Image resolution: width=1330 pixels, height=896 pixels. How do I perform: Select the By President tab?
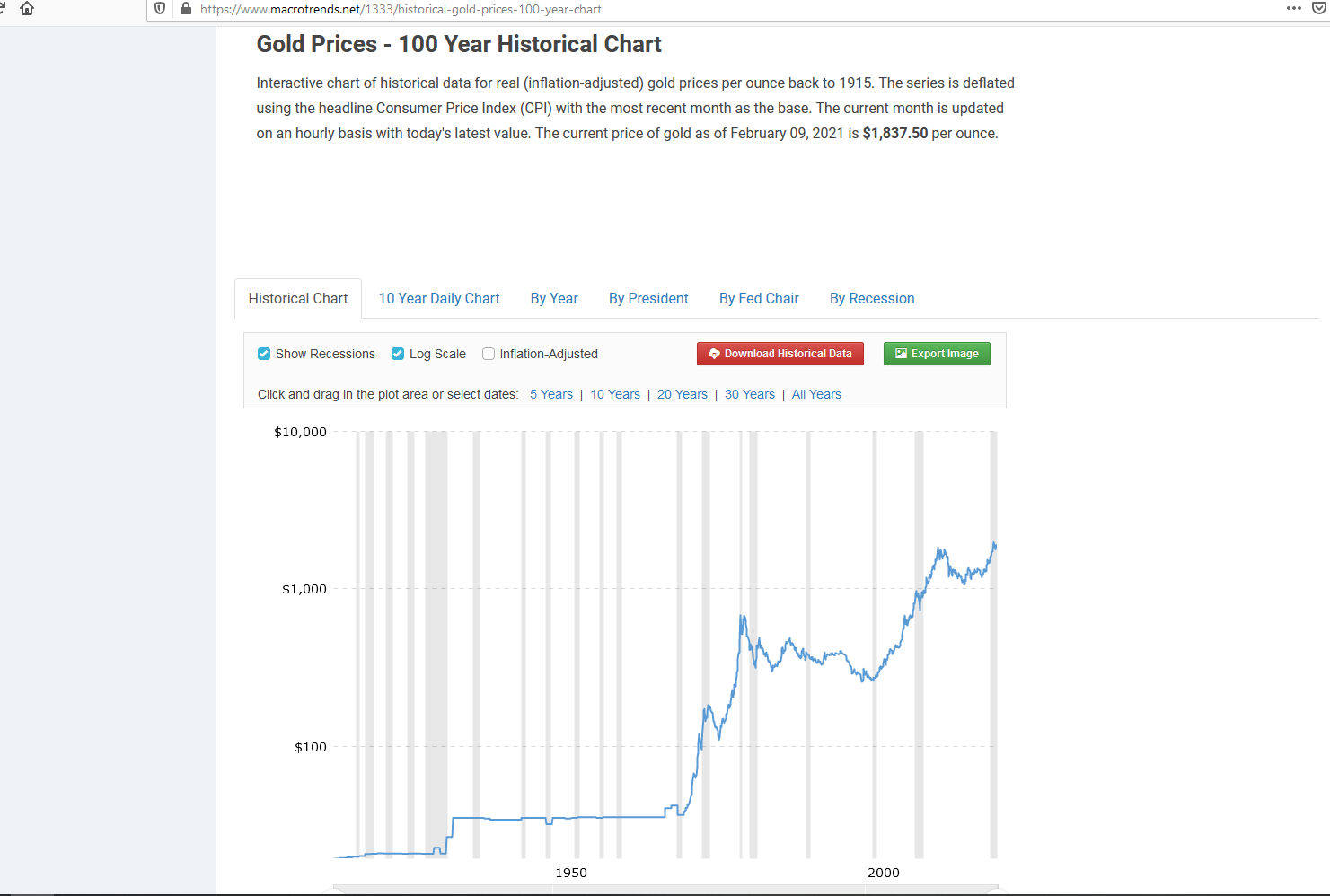click(648, 299)
